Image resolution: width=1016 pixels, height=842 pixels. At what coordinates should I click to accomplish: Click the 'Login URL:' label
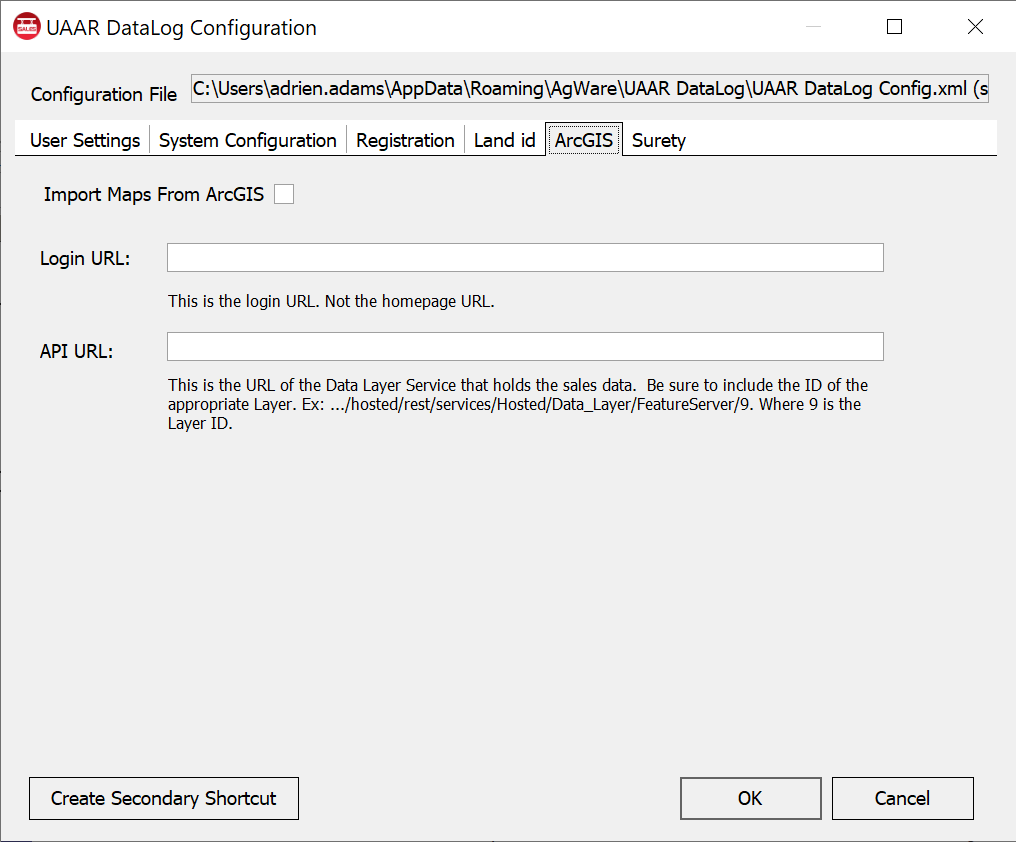pyautogui.click(x=85, y=258)
